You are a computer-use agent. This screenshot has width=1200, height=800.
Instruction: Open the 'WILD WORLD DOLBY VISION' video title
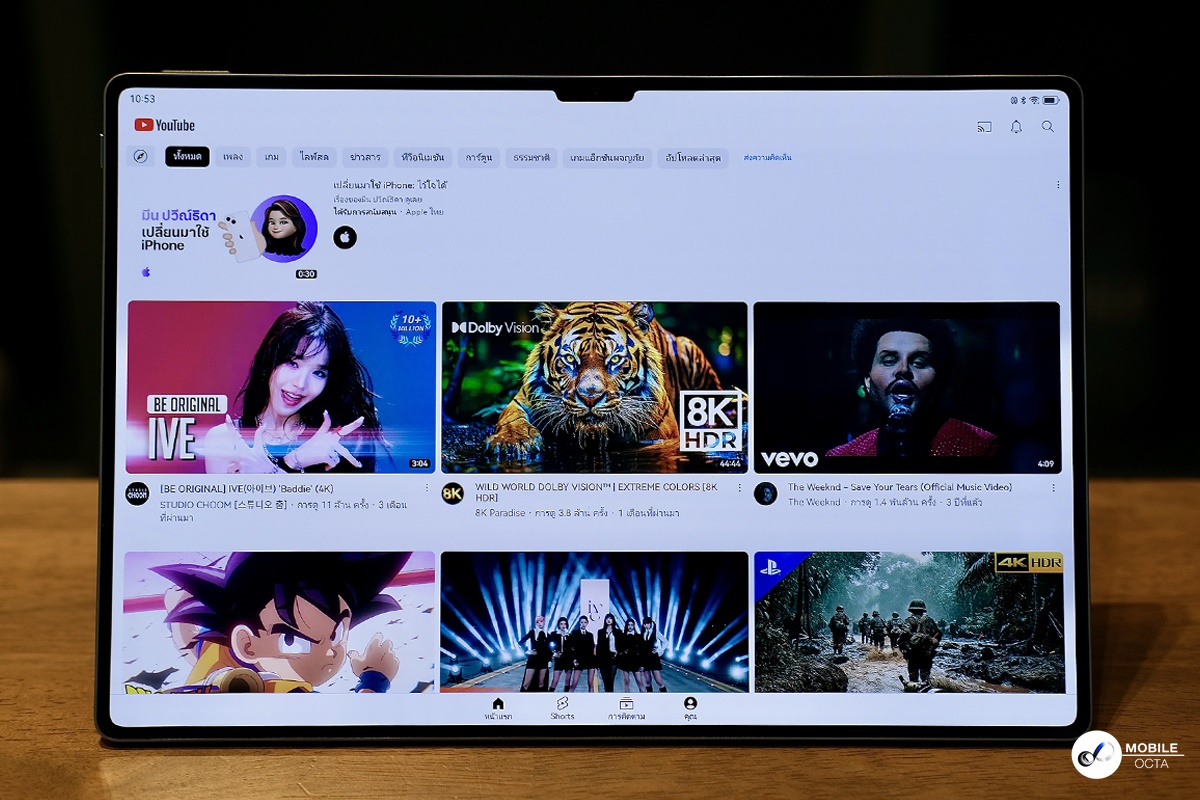pos(596,492)
